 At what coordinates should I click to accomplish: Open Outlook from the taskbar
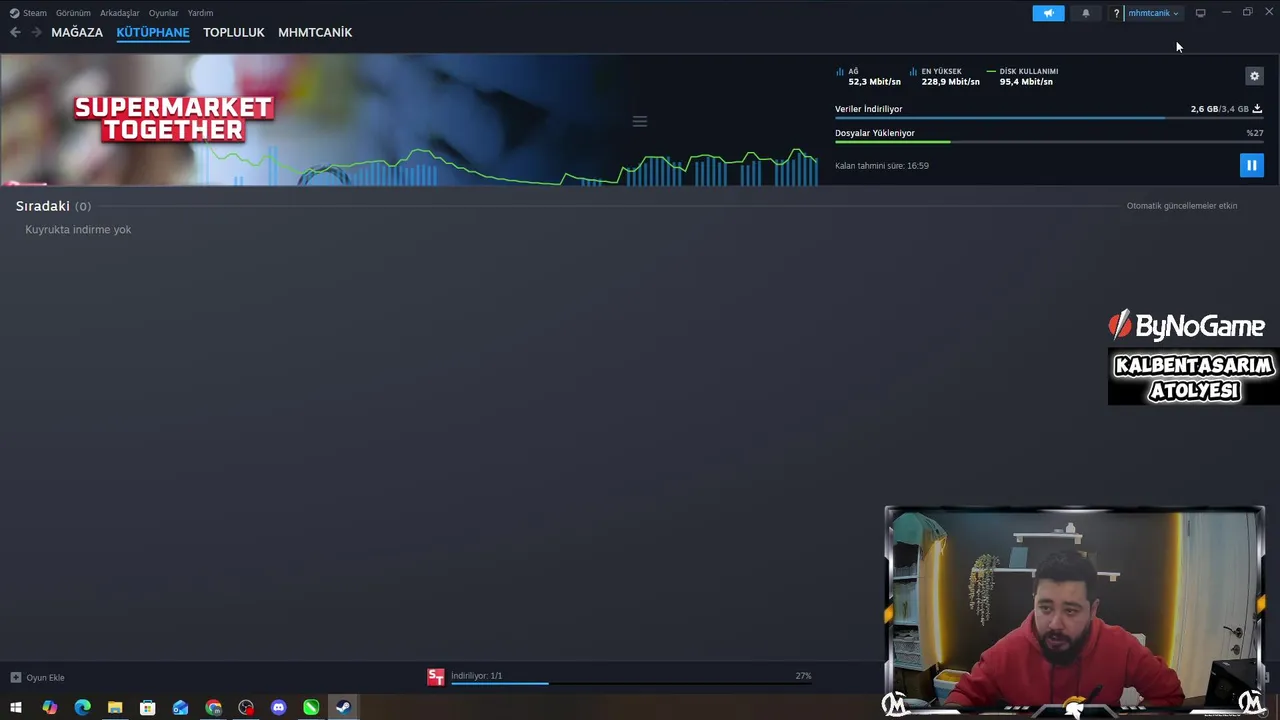(180, 708)
